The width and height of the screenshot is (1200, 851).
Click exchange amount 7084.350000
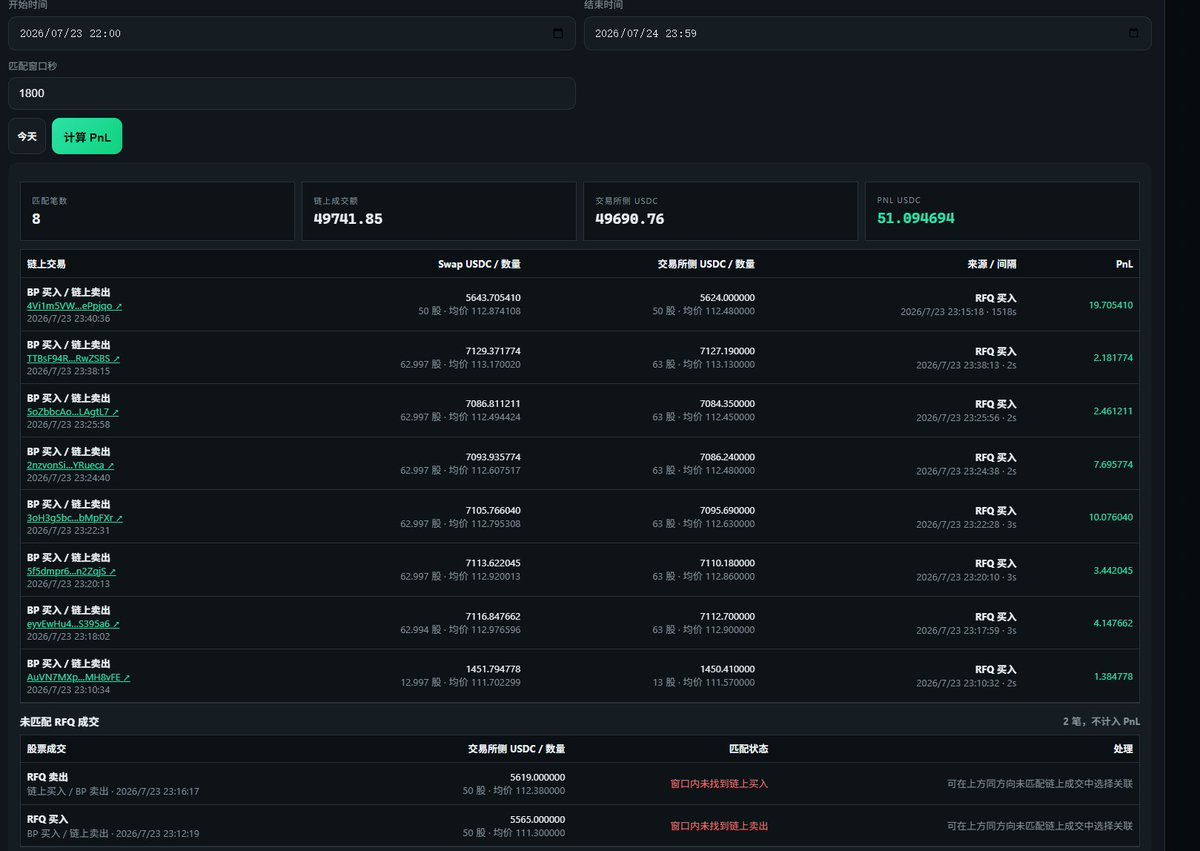point(727,404)
